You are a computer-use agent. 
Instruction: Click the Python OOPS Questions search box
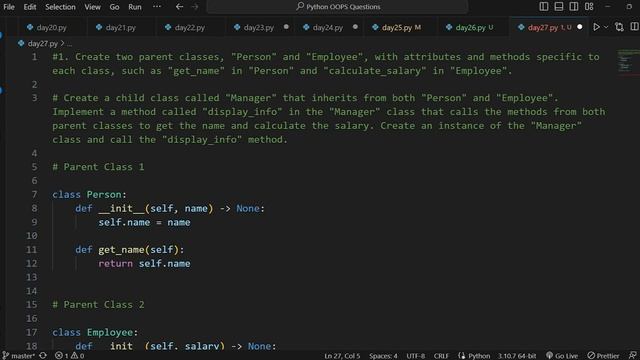coord(337,7)
